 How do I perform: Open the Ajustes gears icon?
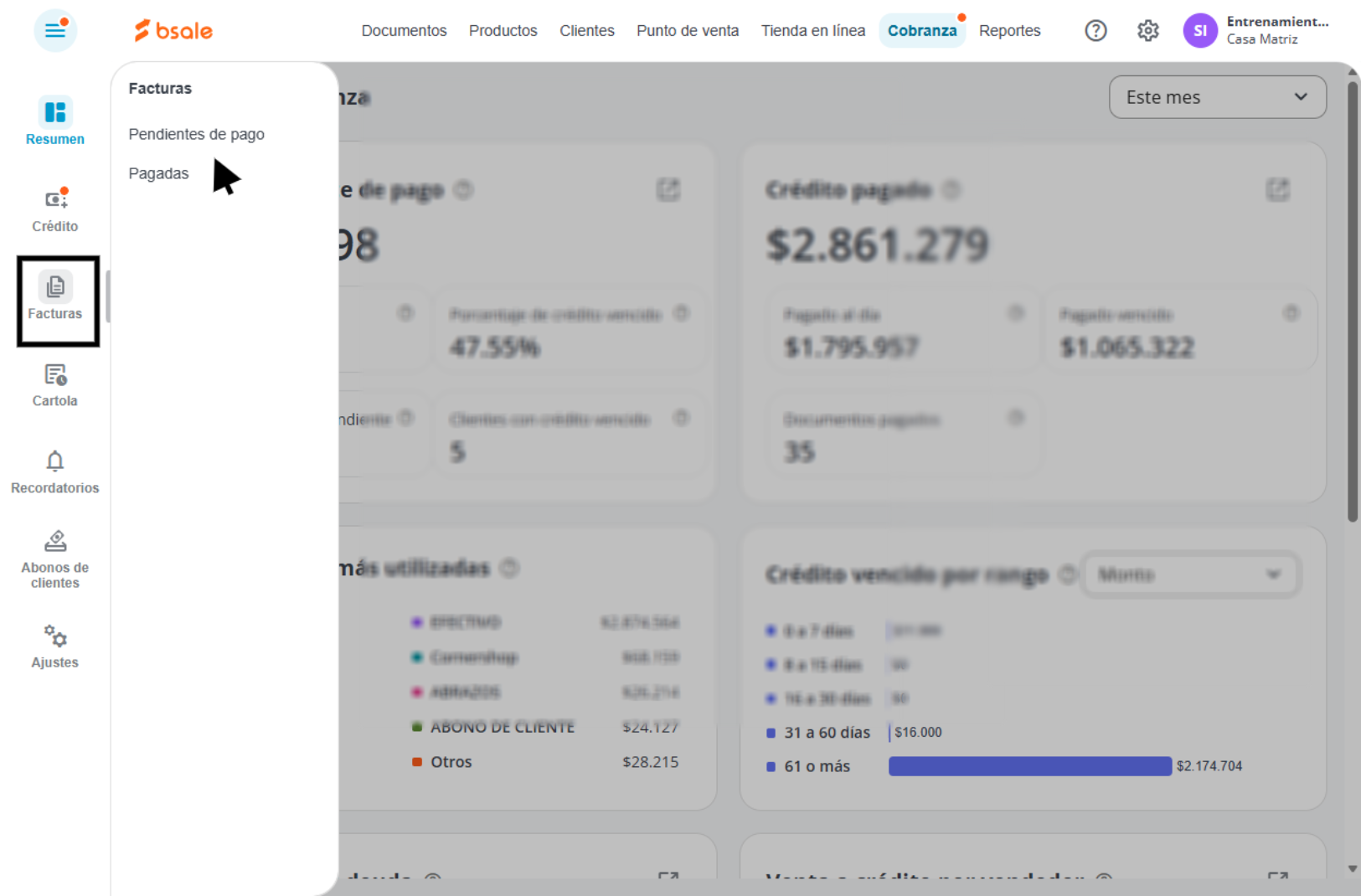[x=55, y=636]
